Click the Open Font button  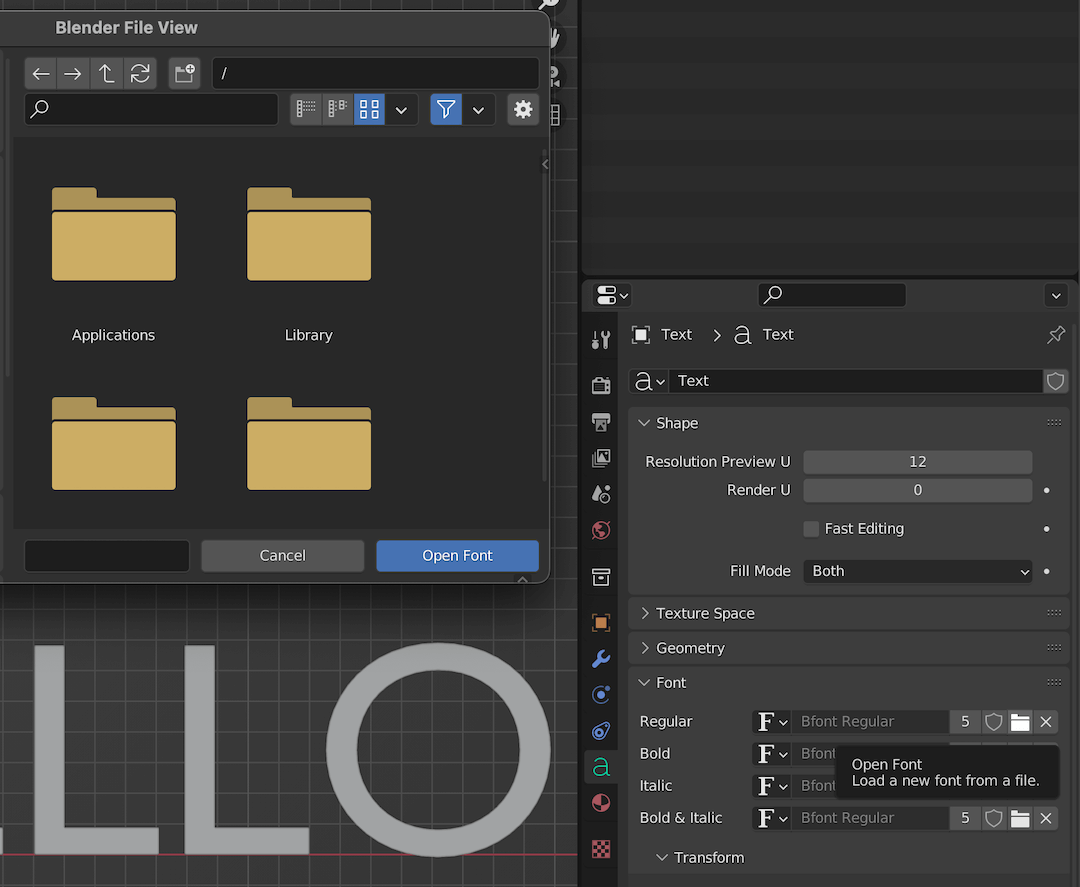pos(457,556)
